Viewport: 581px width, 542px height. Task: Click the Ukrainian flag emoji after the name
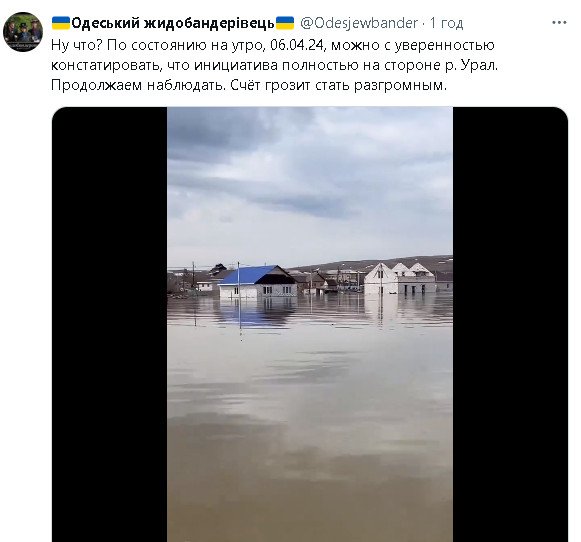tap(285, 23)
